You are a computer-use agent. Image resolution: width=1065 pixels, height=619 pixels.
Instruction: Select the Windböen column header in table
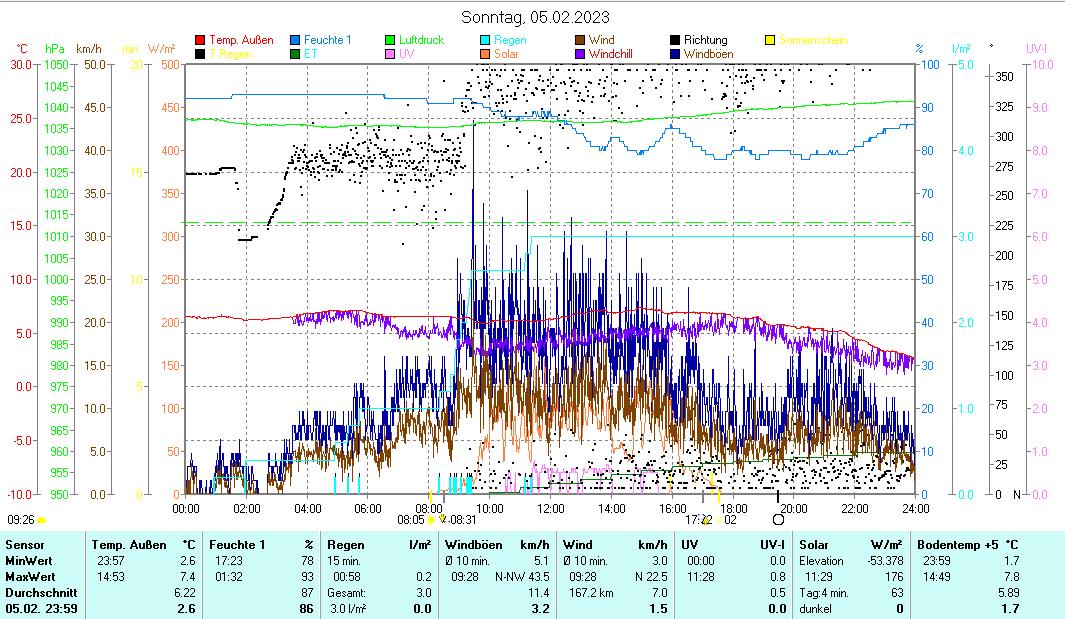(x=486, y=544)
